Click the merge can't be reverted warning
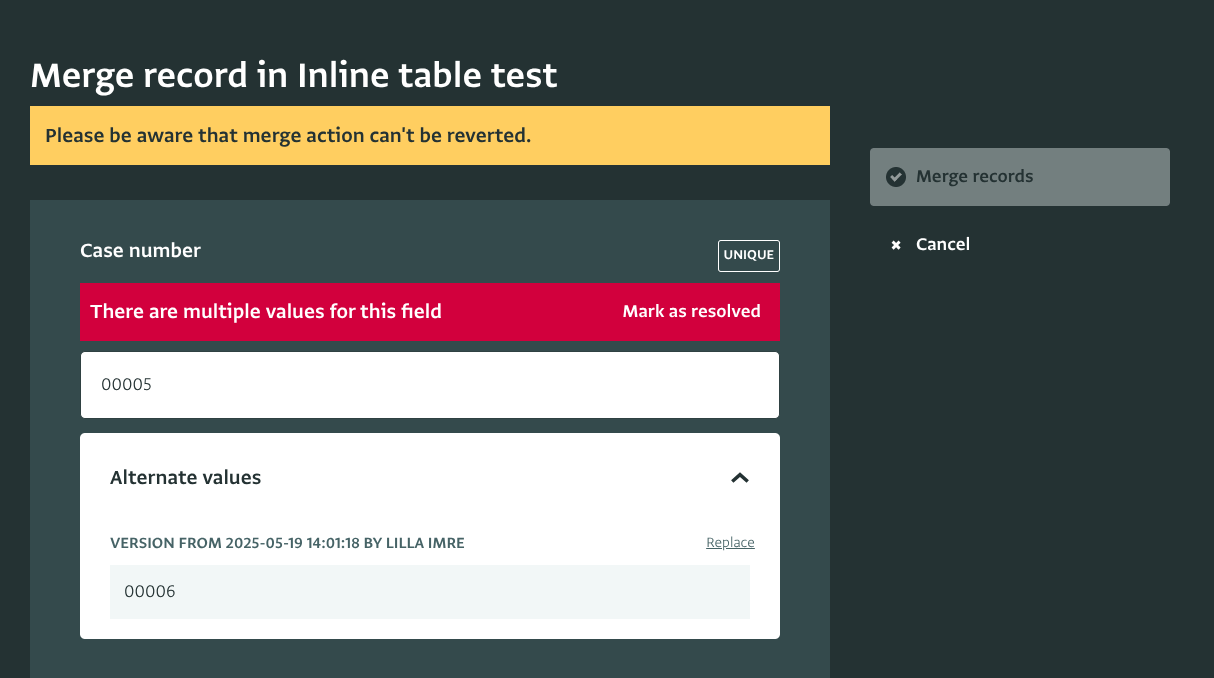The image size is (1214, 678). pyautogui.click(x=430, y=135)
